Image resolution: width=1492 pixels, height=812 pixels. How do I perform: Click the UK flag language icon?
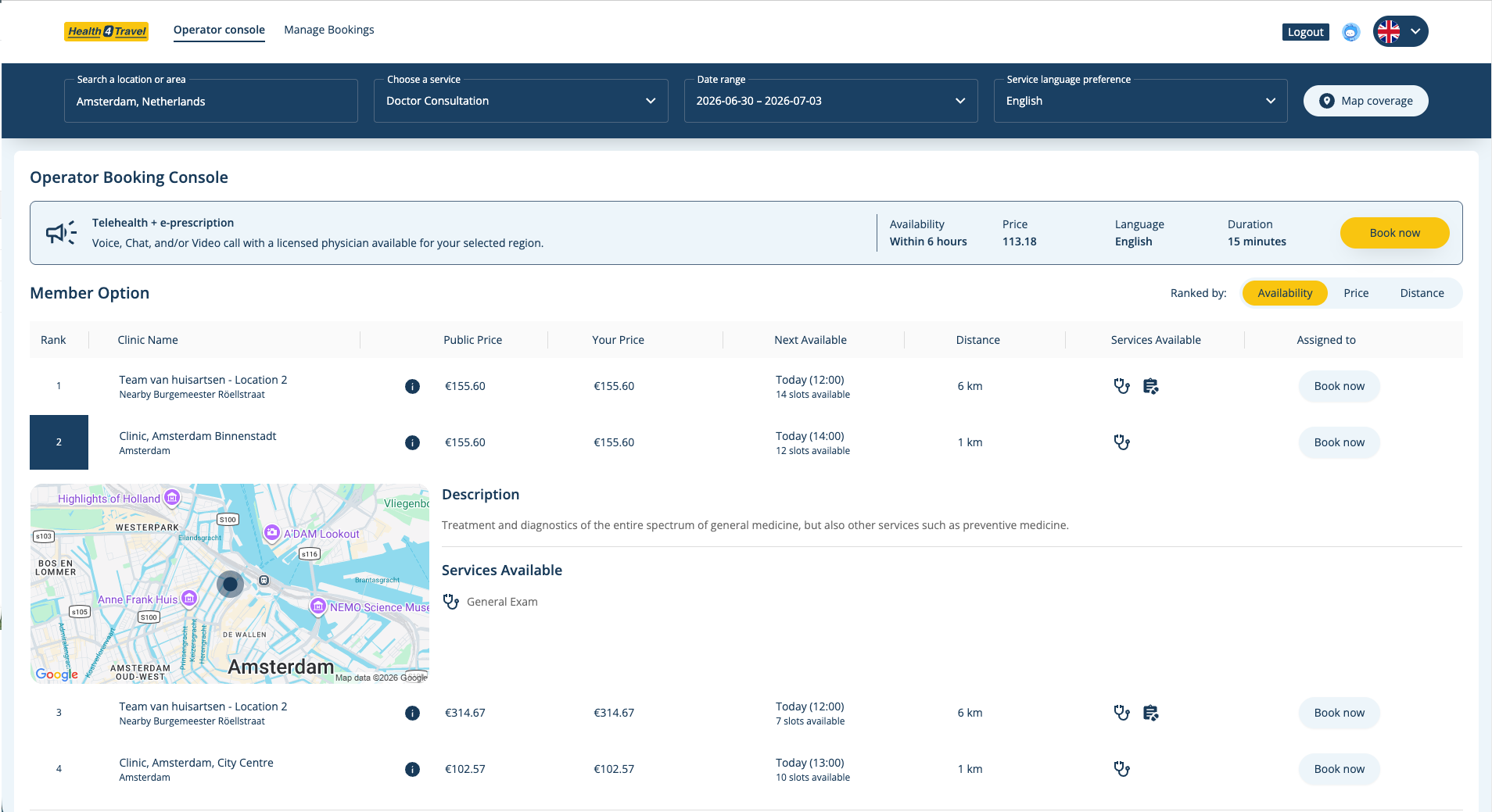[1389, 31]
